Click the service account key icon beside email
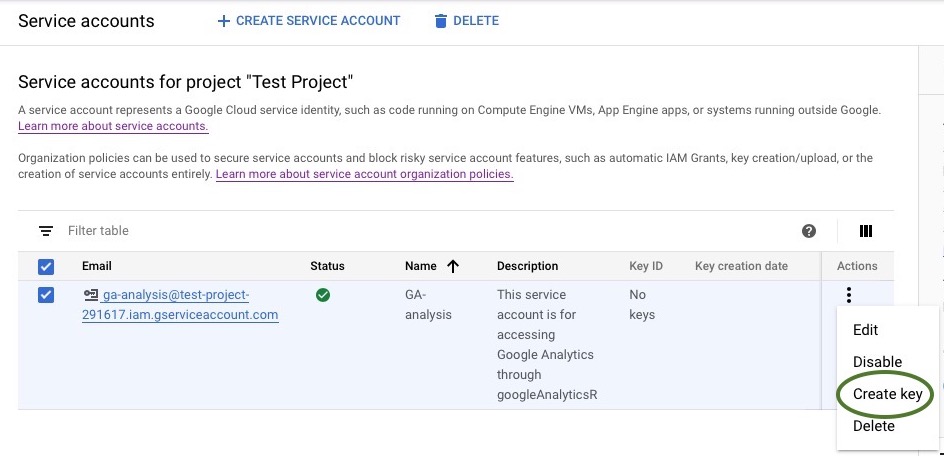 (x=91, y=295)
